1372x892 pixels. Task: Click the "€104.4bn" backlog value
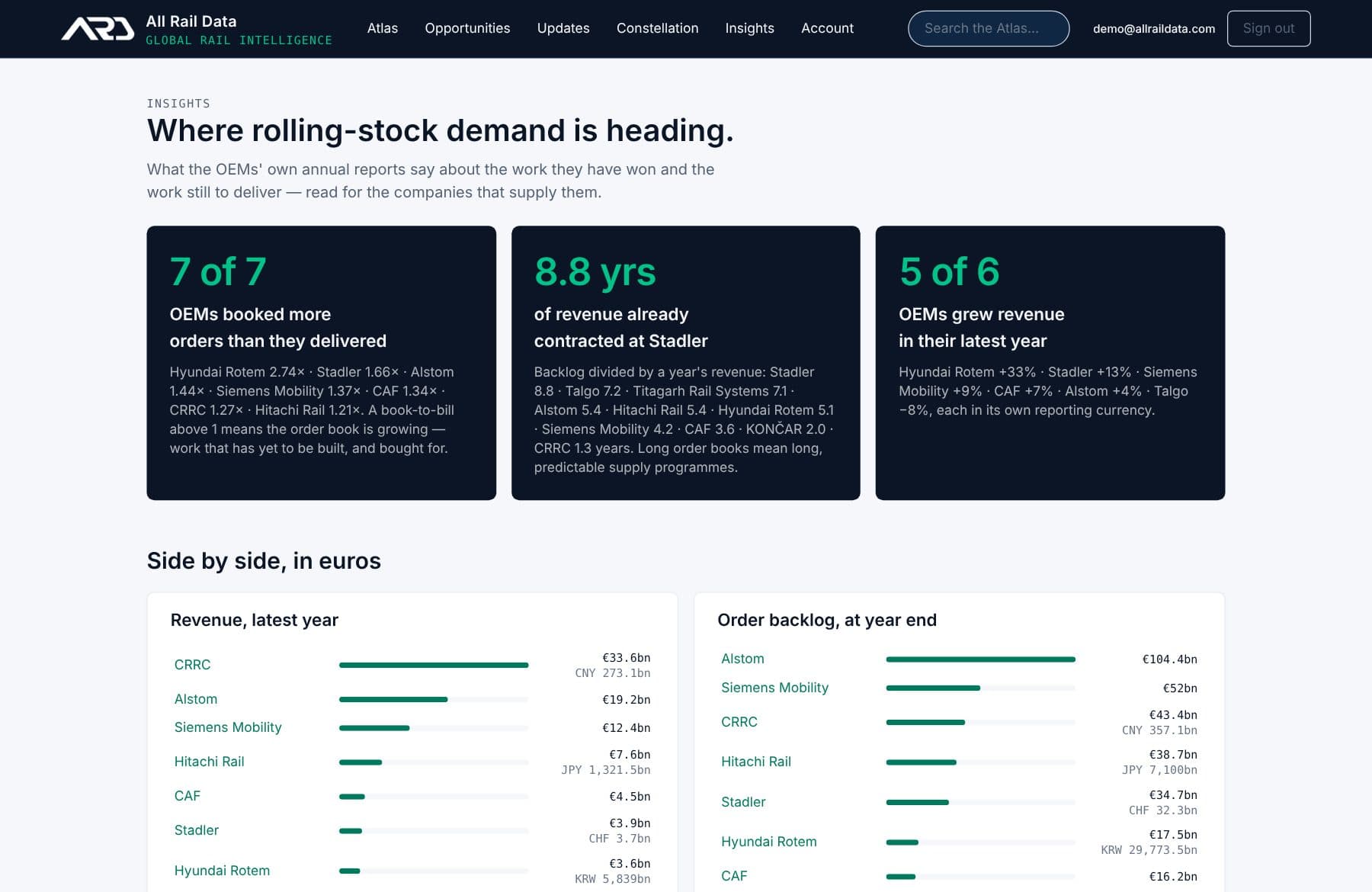coord(1169,659)
